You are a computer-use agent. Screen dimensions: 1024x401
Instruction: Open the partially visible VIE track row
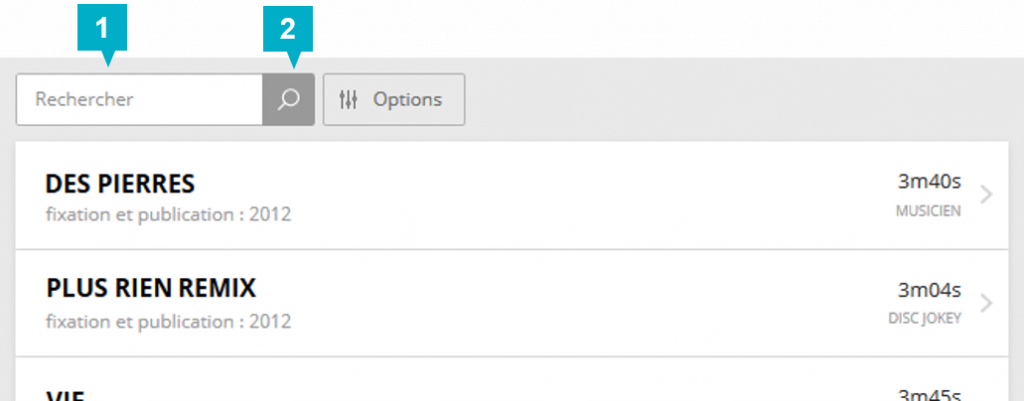click(511, 379)
